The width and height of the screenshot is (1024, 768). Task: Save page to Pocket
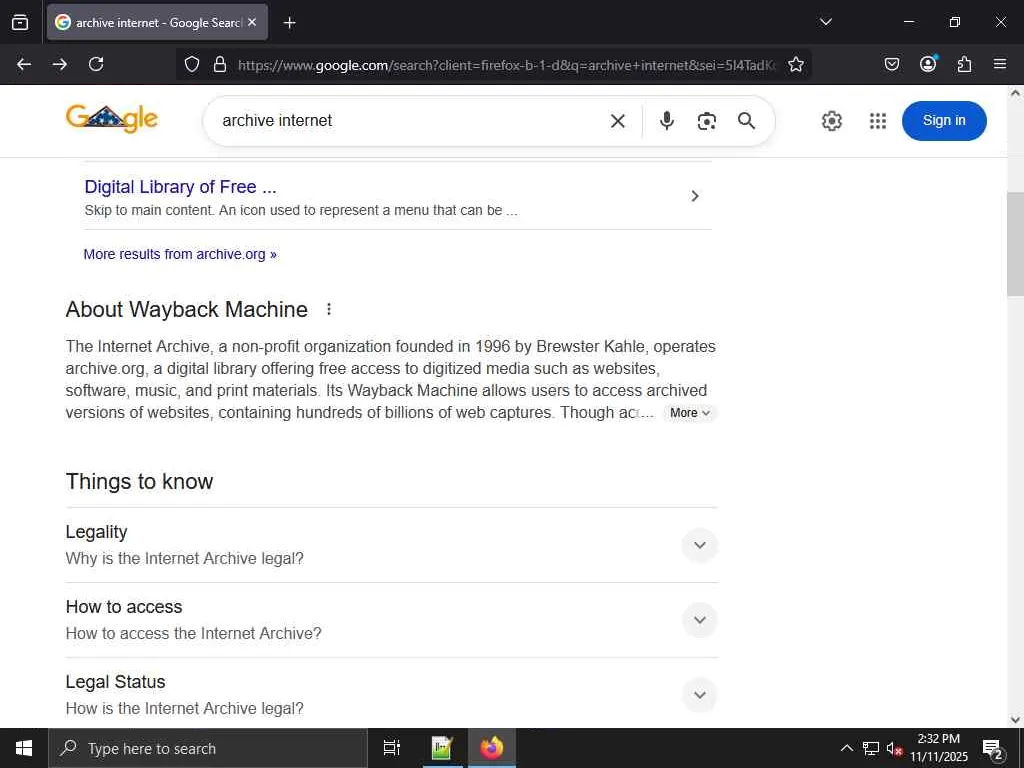(x=891, y=64)
